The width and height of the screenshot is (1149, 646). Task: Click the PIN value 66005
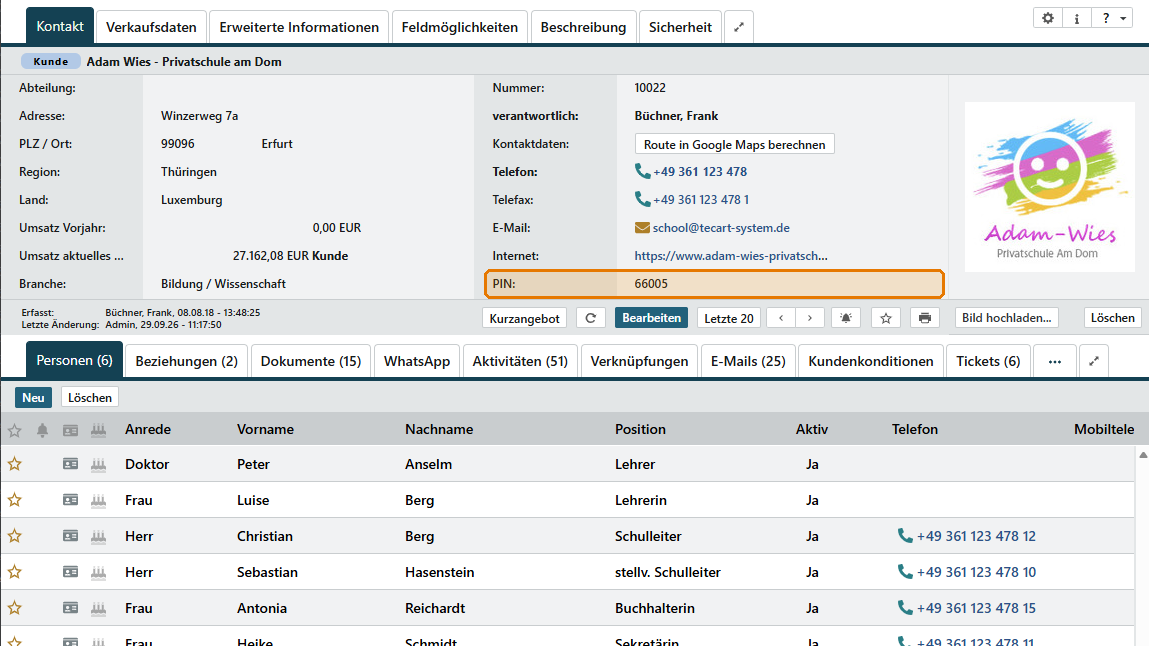tap(651, 283)
